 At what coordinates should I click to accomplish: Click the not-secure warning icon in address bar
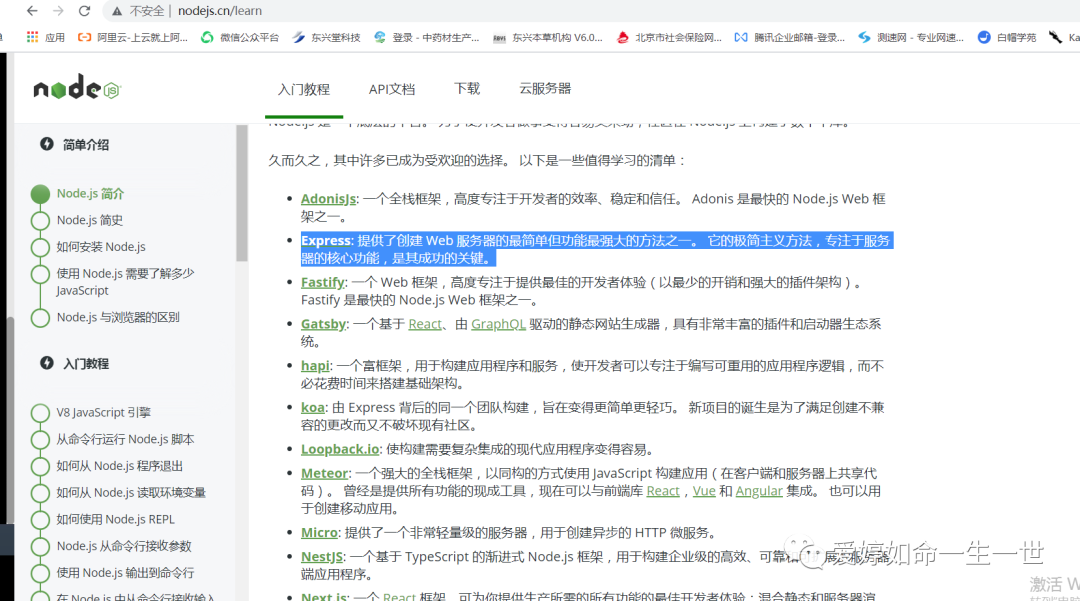click(x=117, y=11)
